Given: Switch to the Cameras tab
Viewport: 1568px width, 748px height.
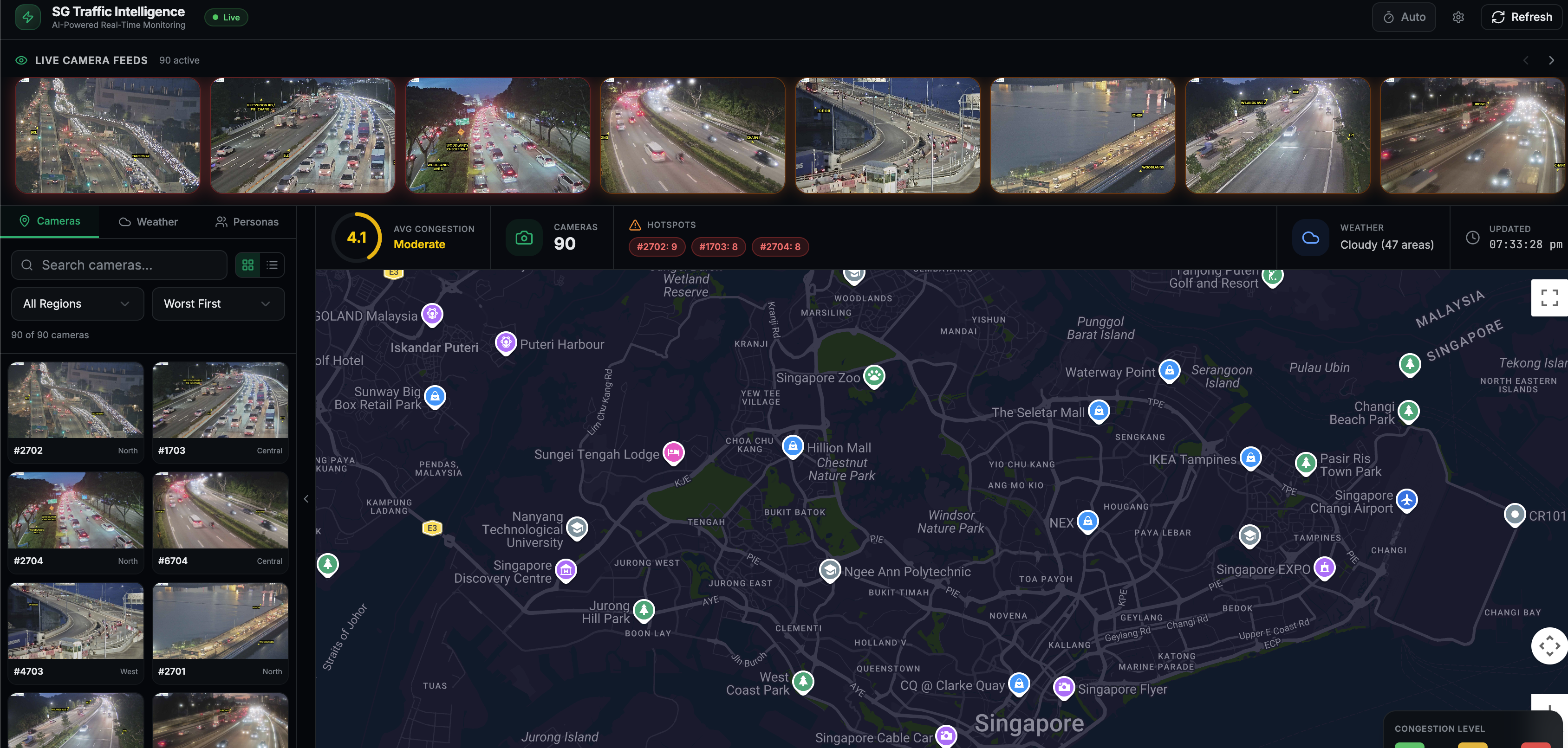Looking at the screenshot, I should [x=50, y=221].
